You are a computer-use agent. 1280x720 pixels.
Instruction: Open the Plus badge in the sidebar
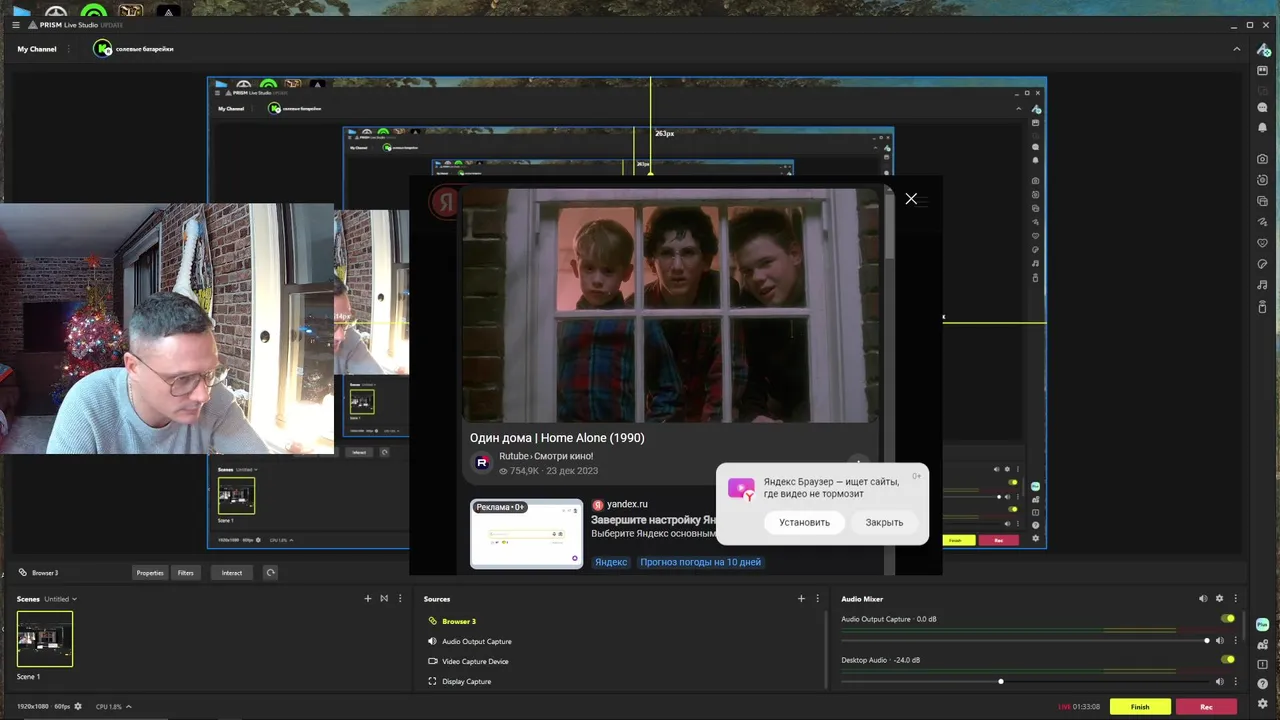(x=1263, y=624)
